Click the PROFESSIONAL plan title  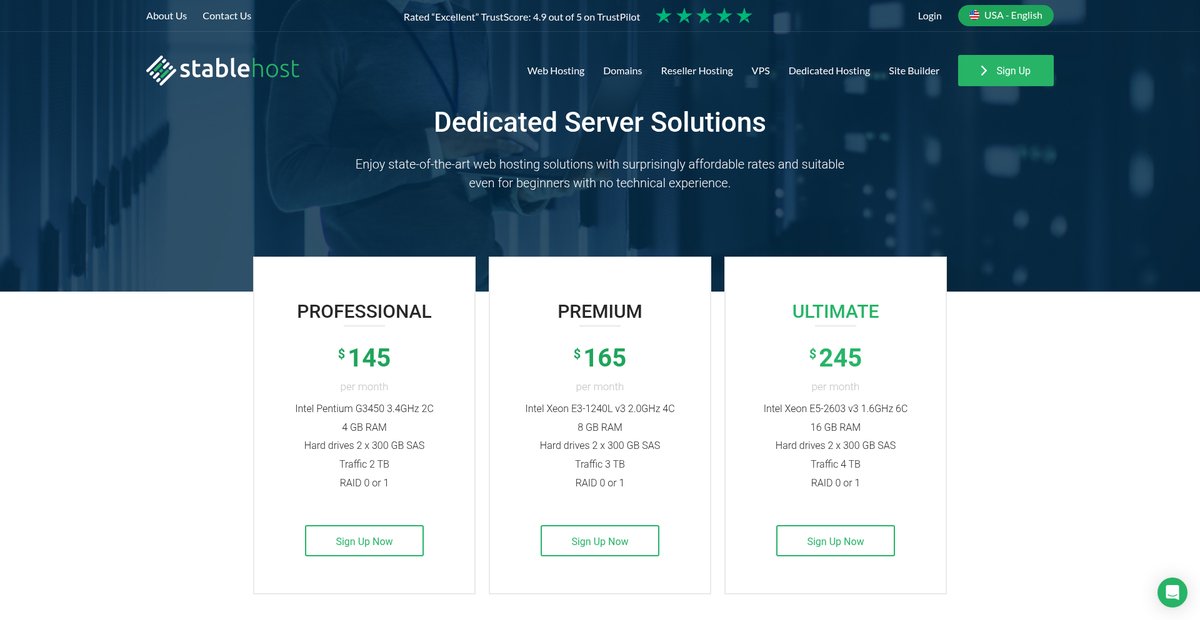click(364, 312)
